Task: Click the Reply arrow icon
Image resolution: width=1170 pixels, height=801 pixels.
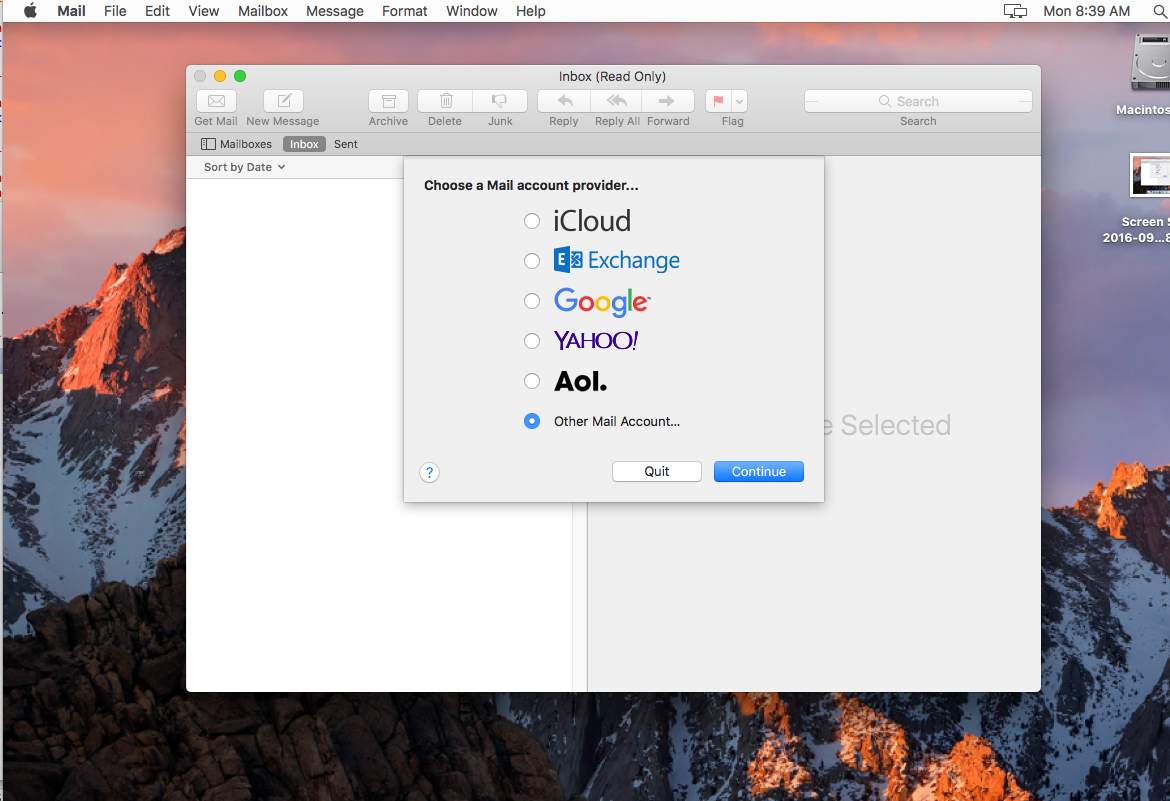Action: tap(565, 101)
